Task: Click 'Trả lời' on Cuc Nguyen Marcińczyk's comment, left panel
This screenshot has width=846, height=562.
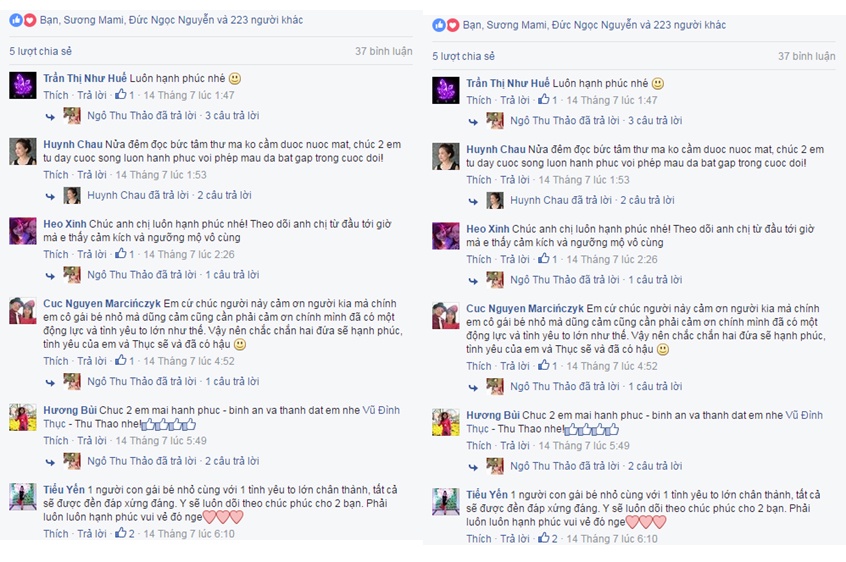Action: [92, 361]
